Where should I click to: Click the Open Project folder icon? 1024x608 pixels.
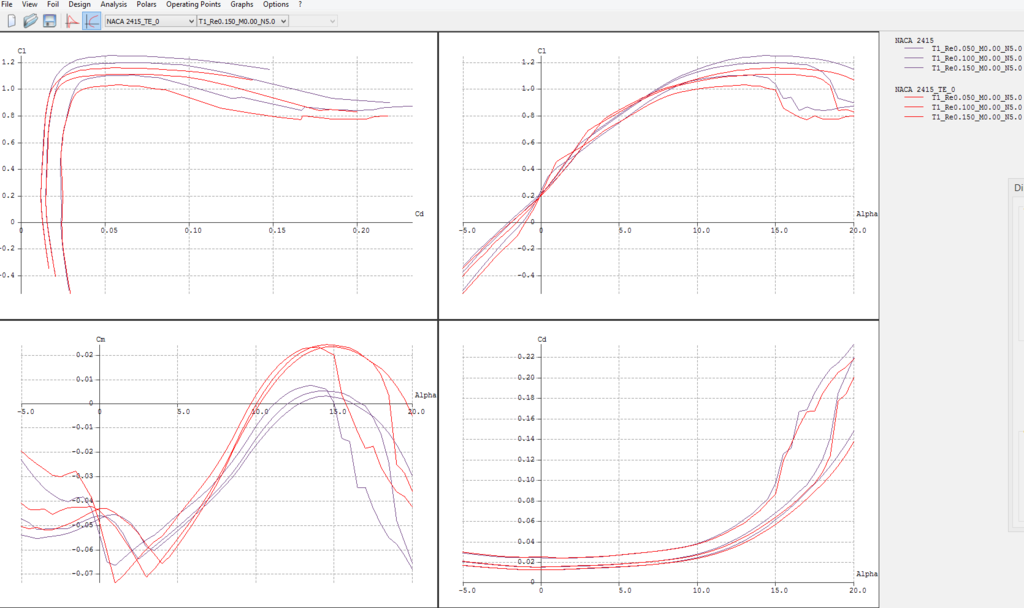click(30, 20)
